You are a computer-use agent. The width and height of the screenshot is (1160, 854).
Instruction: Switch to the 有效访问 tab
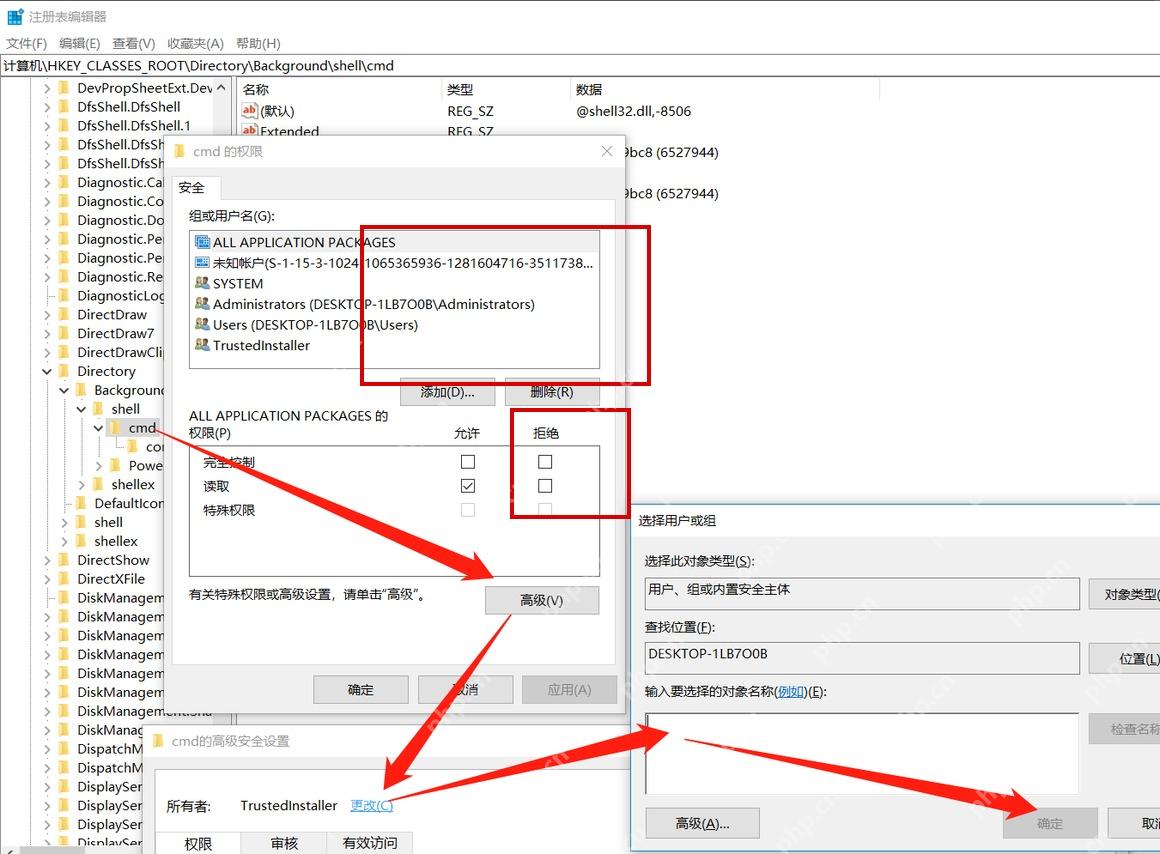[x=370, y=843]
